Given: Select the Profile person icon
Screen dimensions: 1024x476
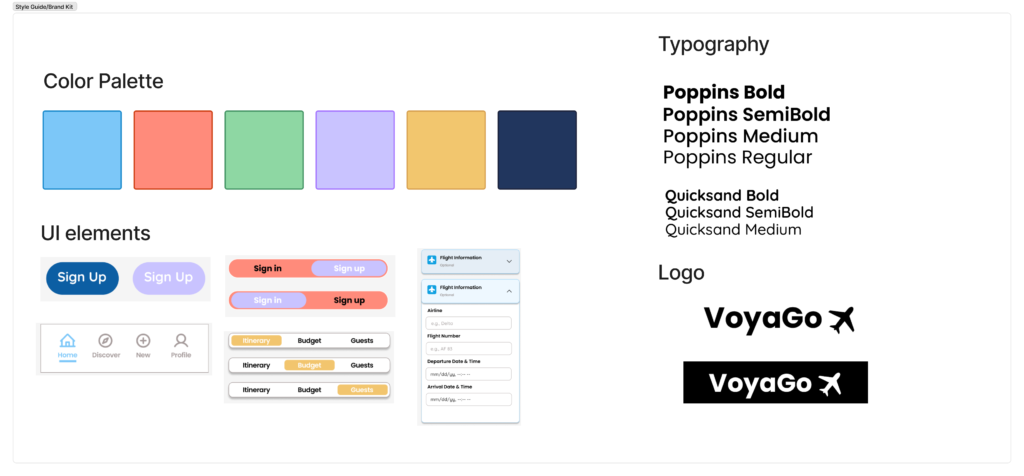Looking at the screenshot, I should coord(181,341).
